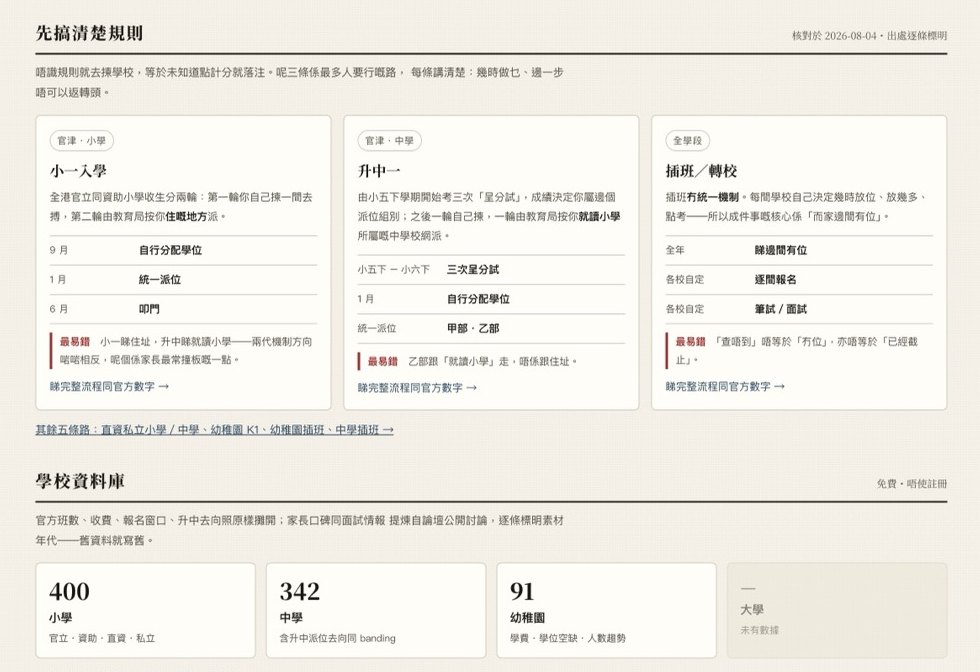Click the 官立 · 資助 · 直資 · 私立 caption
980x672 pixels.
coord(102,638)
